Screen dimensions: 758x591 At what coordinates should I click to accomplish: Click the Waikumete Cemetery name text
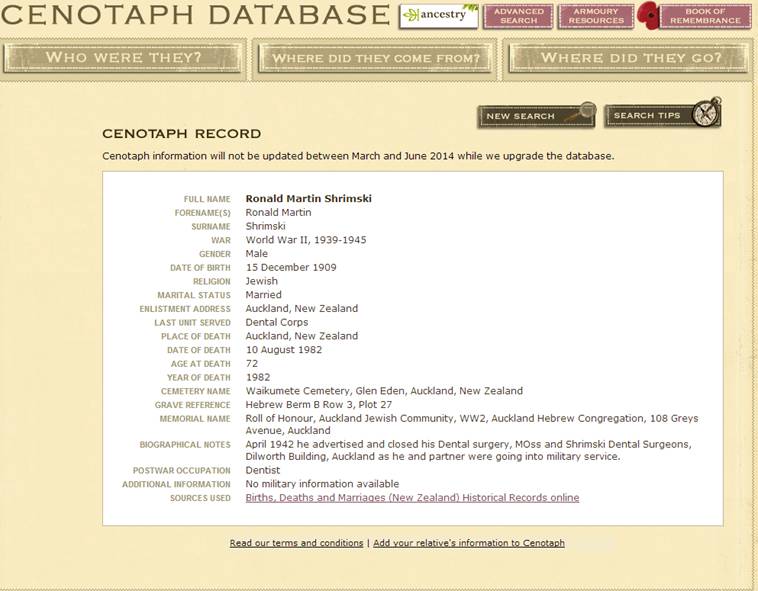[384, 391]
